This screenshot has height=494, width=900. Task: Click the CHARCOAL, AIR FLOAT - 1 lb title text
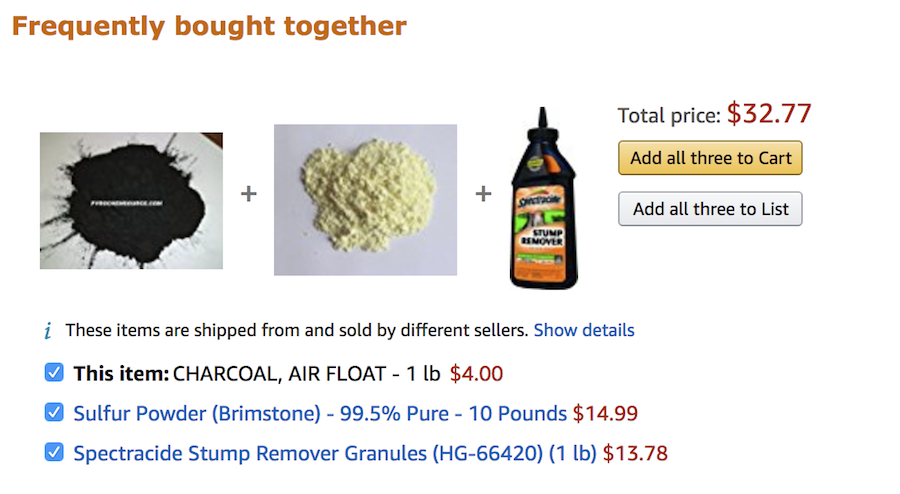coord(306,374)
